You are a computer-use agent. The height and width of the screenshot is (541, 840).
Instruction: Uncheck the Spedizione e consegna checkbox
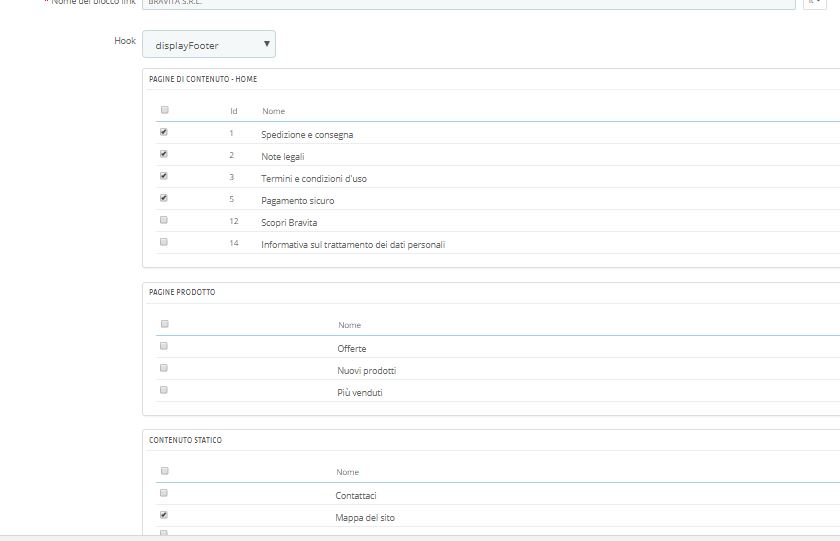164,132
